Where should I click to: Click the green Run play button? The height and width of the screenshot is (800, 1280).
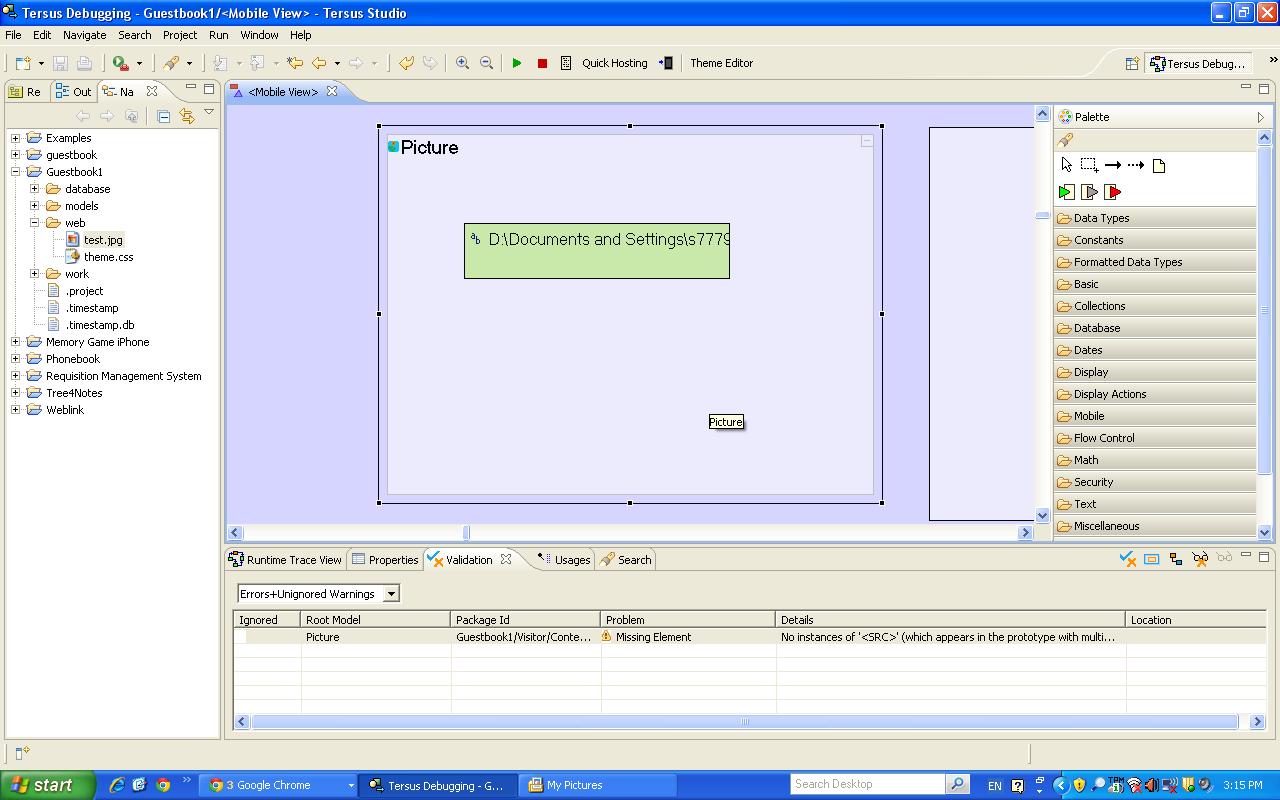(517, 63)
